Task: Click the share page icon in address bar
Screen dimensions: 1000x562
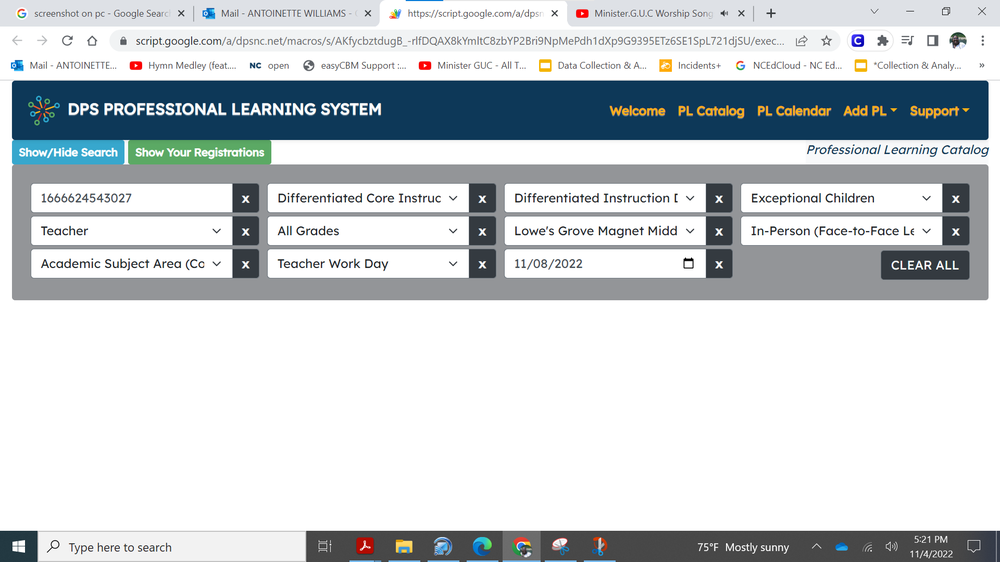Action: [801, 41]
